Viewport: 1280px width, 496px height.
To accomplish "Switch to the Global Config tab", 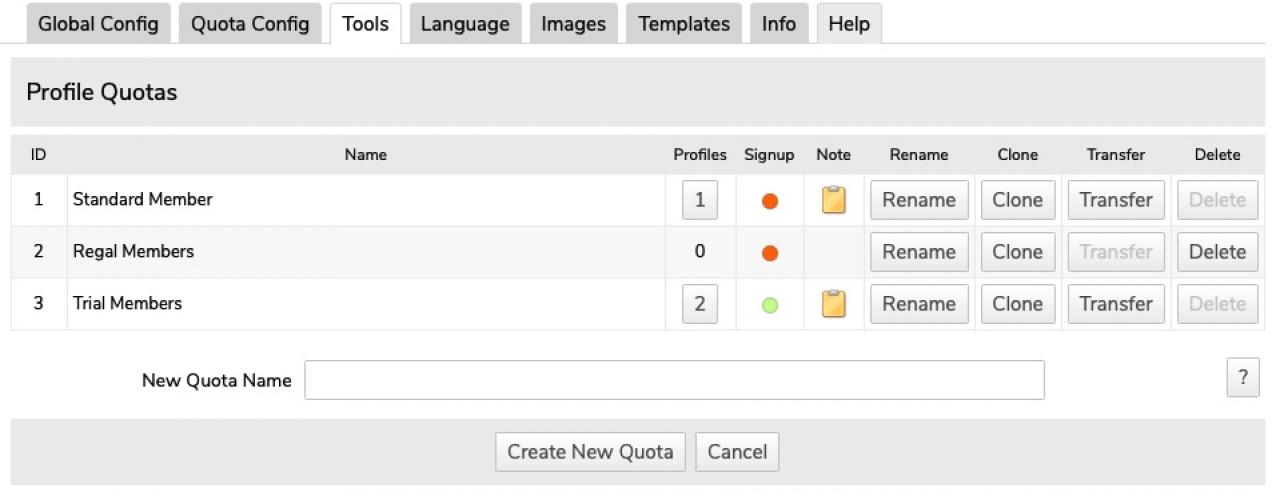I will pos(98,24).
